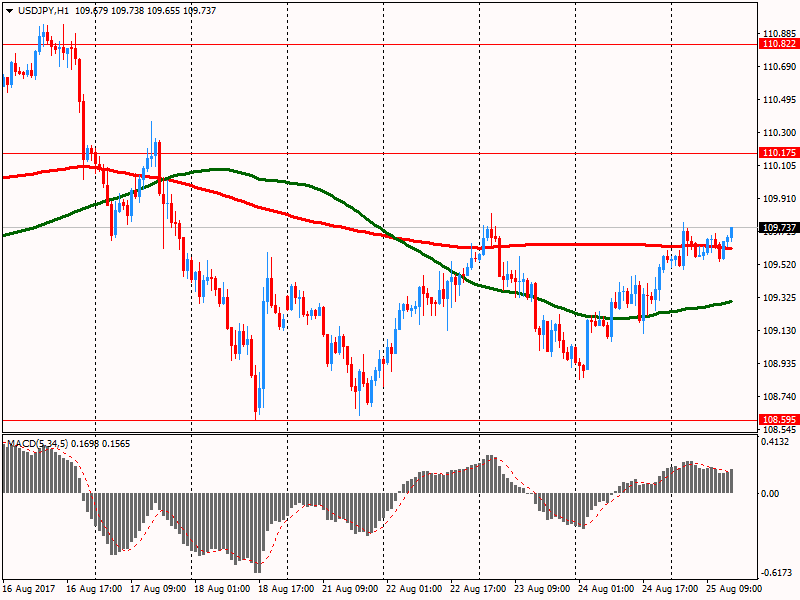Click the 109.130 price axis value
The width and height of the screenshot is (800, 600).
pos(779,331)
